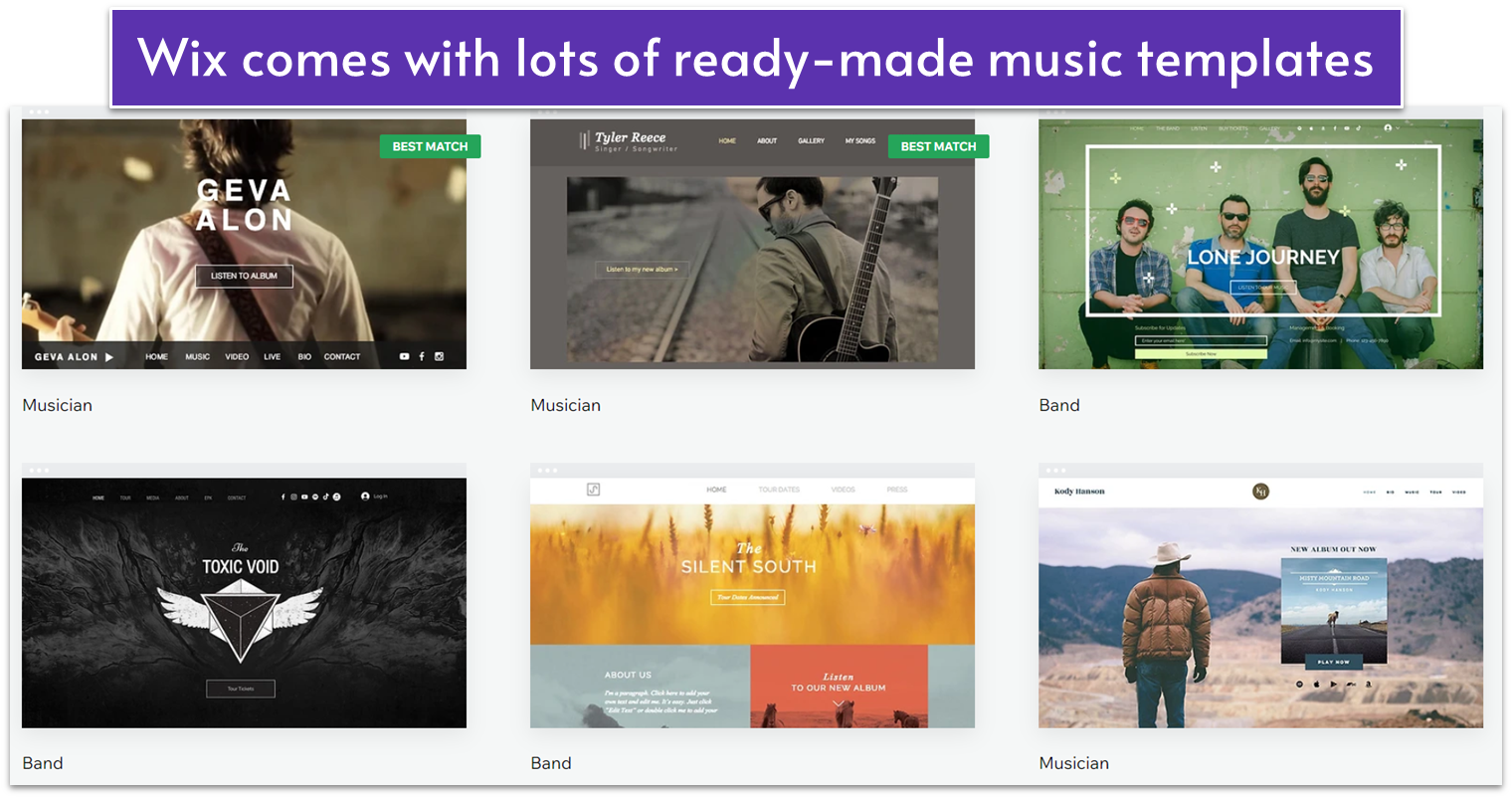Select ABOUT in Tyler Reece menu
This screenshot has width=1512, height=798.
[767, 141]
